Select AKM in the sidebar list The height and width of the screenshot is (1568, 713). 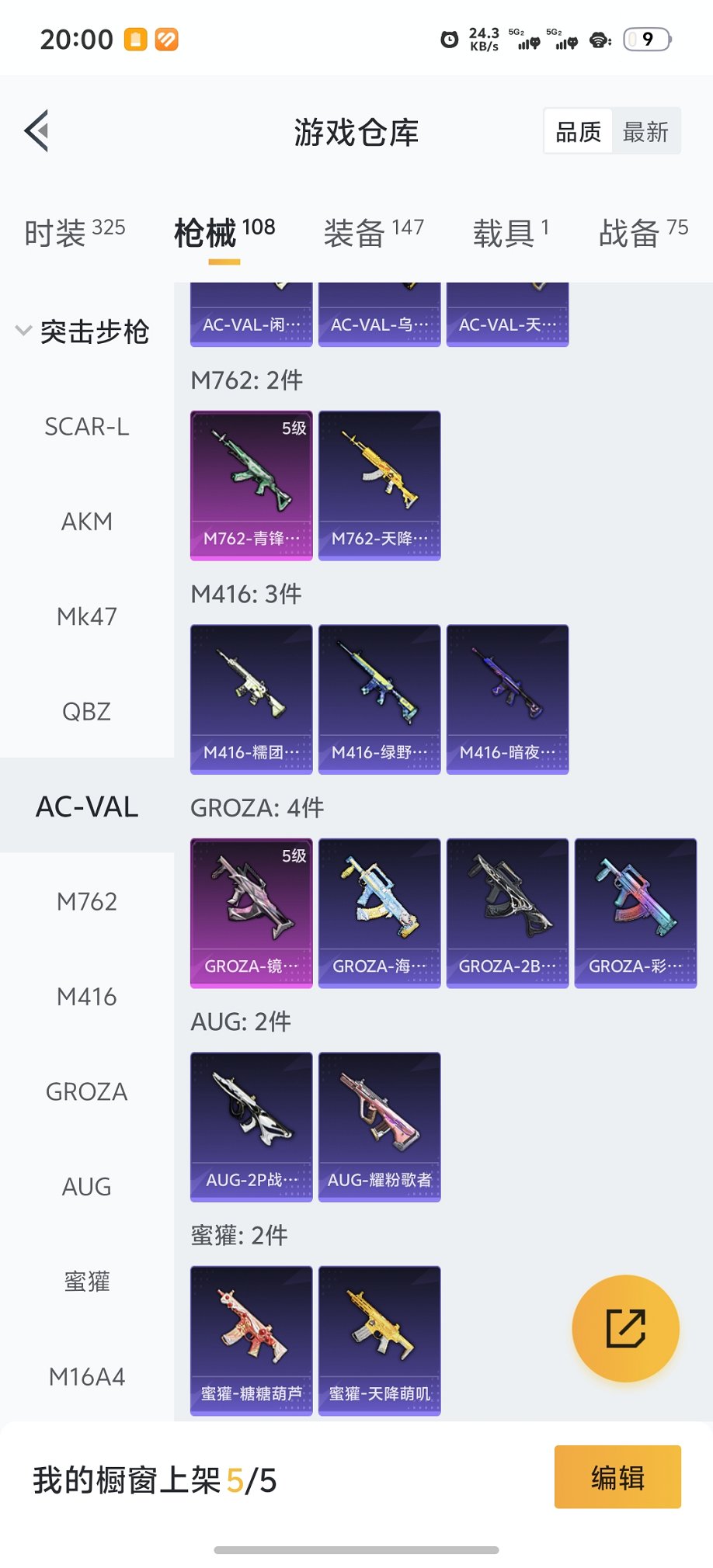coord(87,521)
